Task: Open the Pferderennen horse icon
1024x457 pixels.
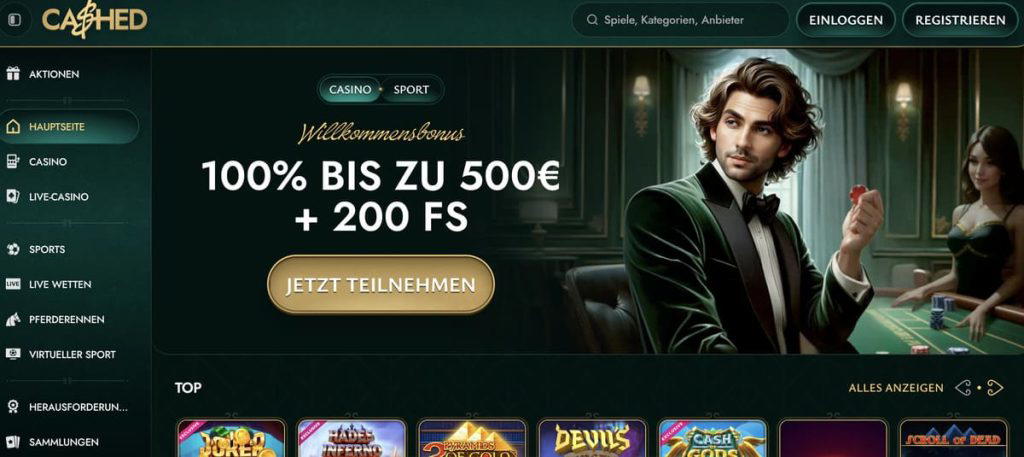Action: pos(13,319)
